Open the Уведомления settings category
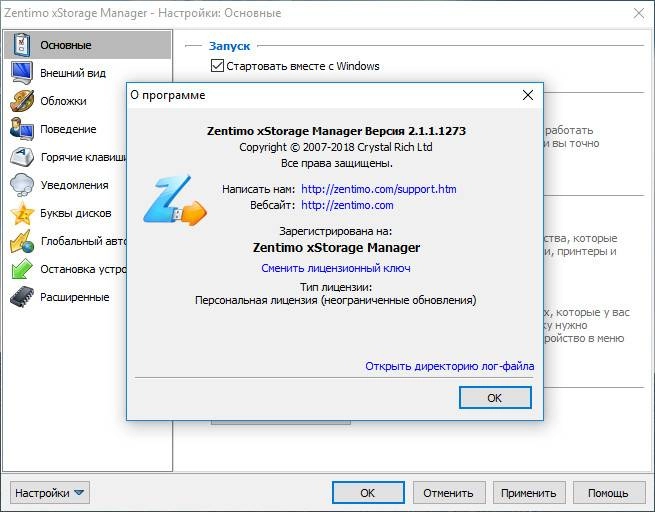 [74, 185]
